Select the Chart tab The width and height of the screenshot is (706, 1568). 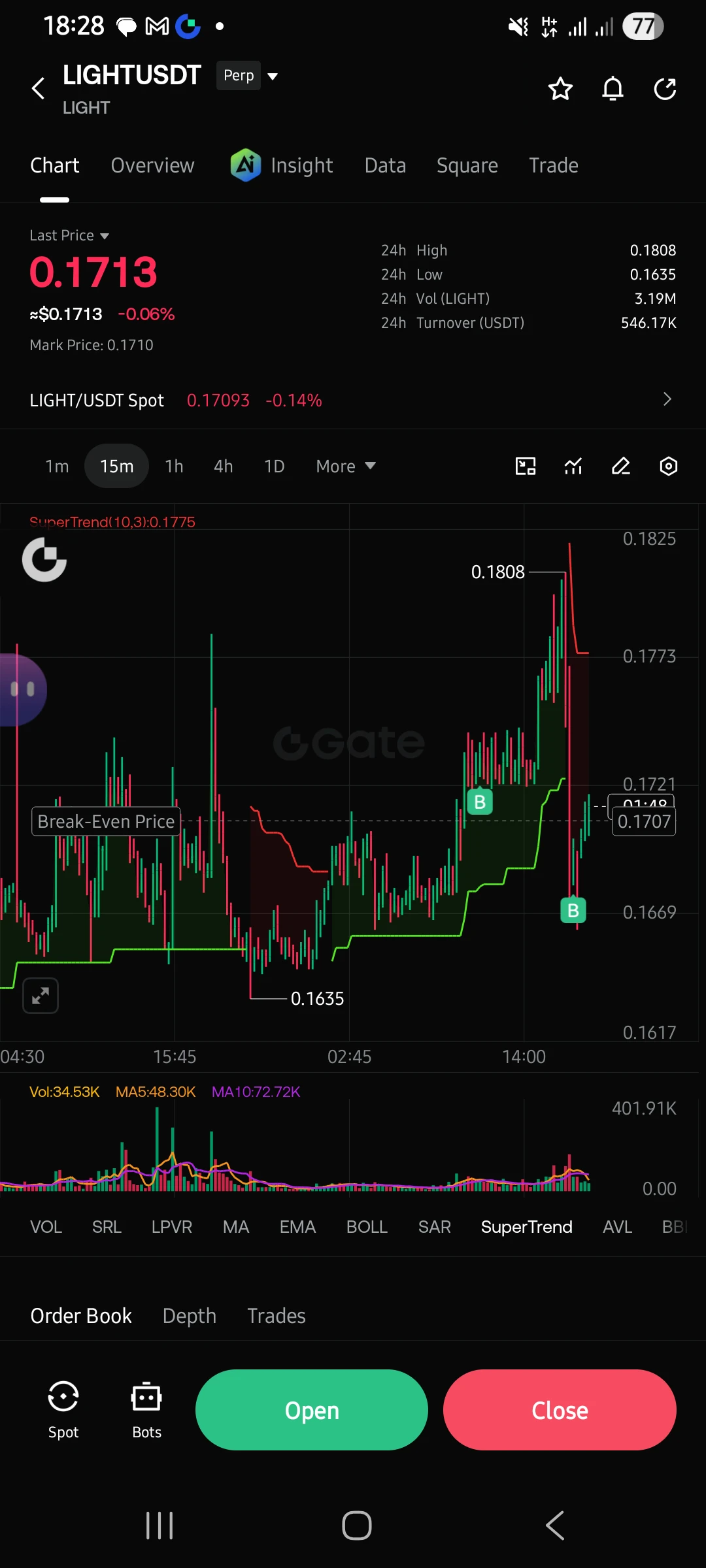coord(54,165)
